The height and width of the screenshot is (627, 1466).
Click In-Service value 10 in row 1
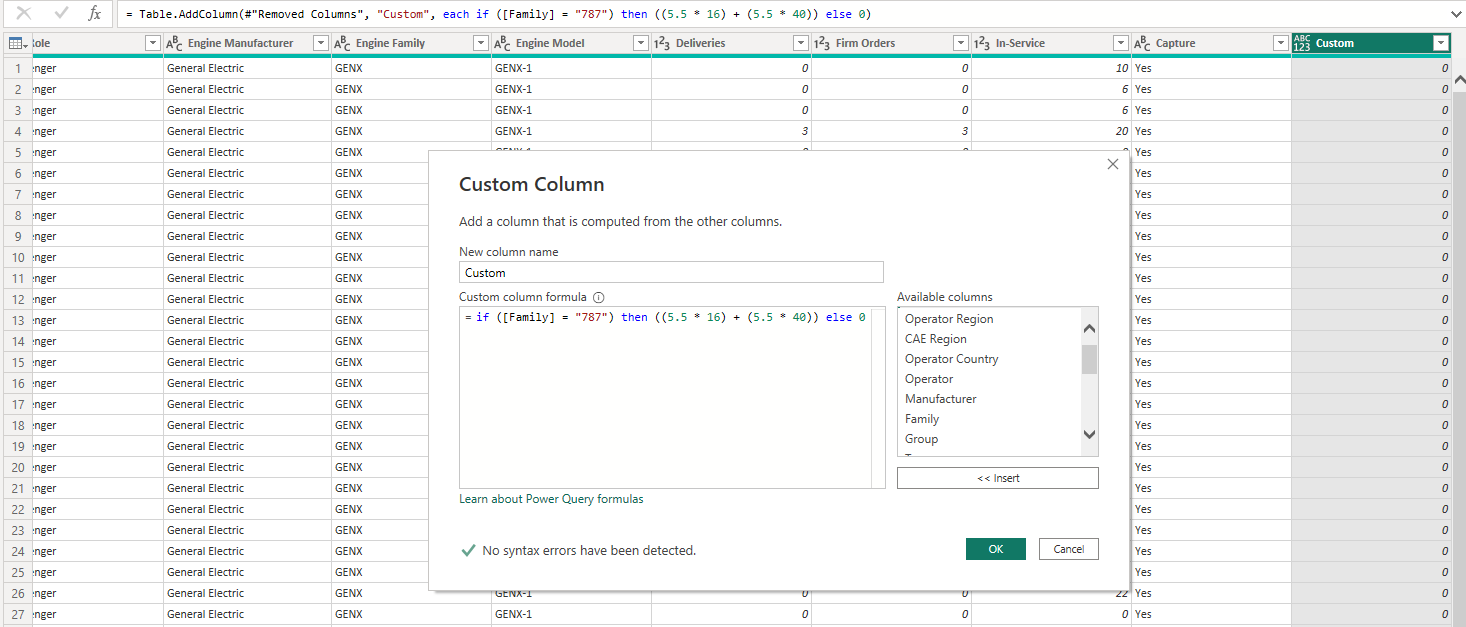[x=1122, y=68]
